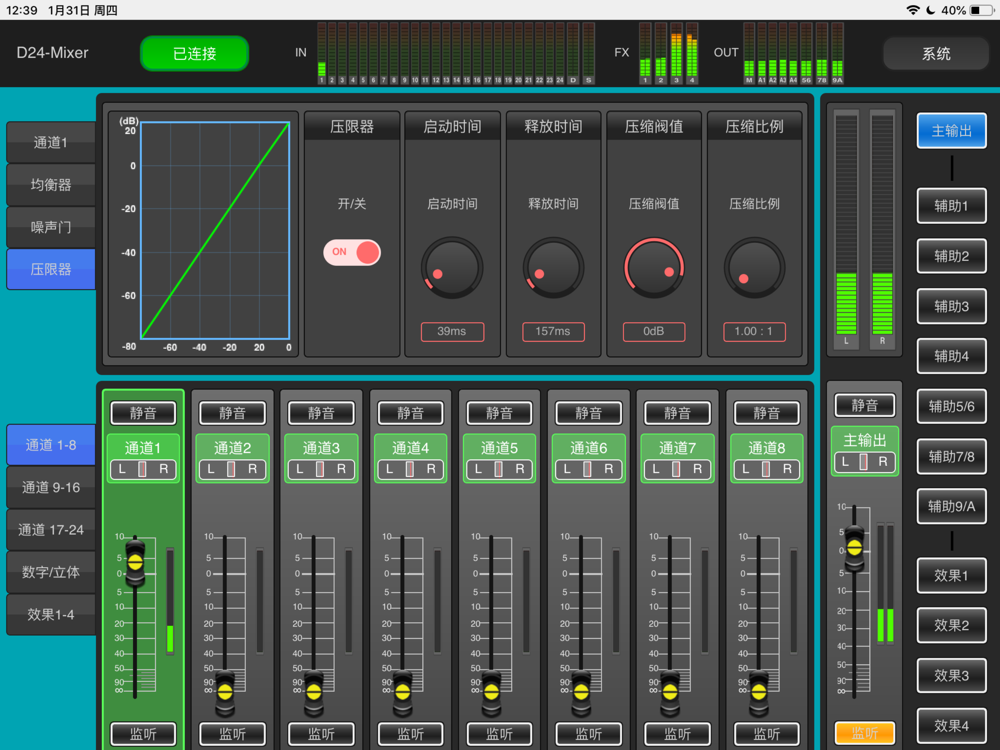
Task: Click the 释放时间 release knob
Action: pos(553,268)
